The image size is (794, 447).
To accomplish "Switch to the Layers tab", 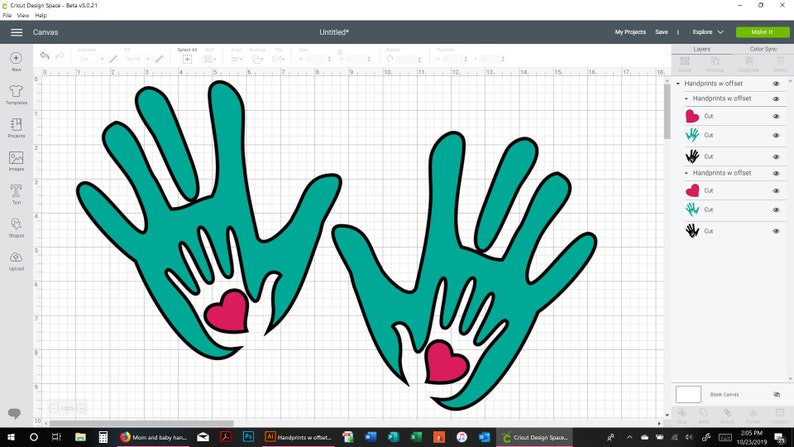I will point(701,49).
